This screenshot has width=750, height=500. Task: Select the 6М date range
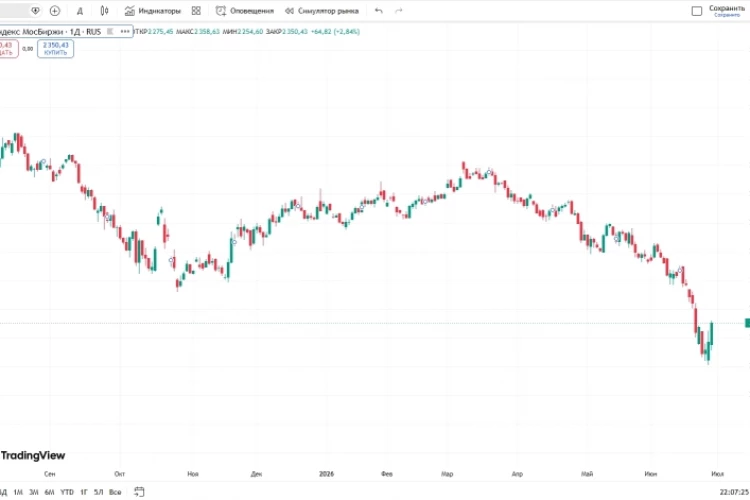(x=49, y=492)
